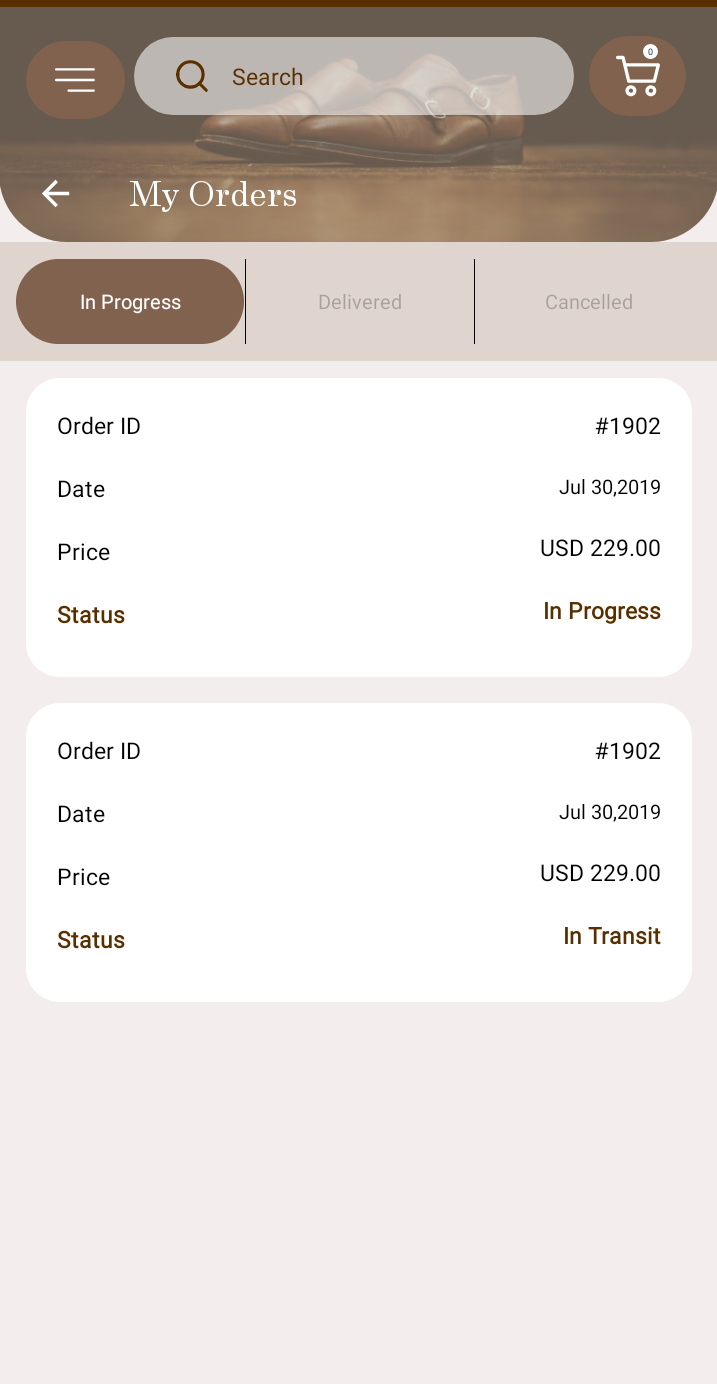Click the In Transit status value

tap(612, 936)
